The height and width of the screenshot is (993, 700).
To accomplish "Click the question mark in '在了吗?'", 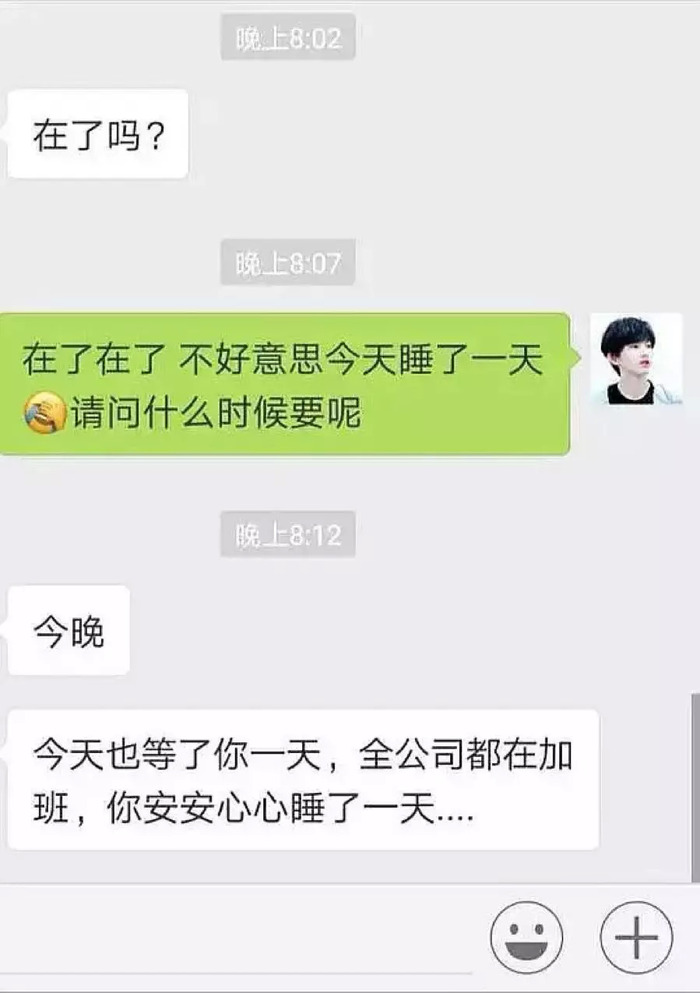I will pyautogui.click(x=156, y=135).
